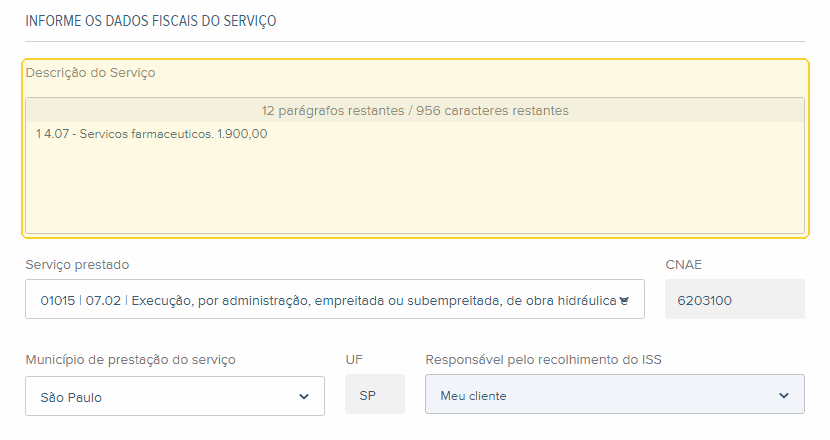This screenshot has height=440, width=830.
Task: Click the 'CNAE' label
Action: tap(683, 265)
